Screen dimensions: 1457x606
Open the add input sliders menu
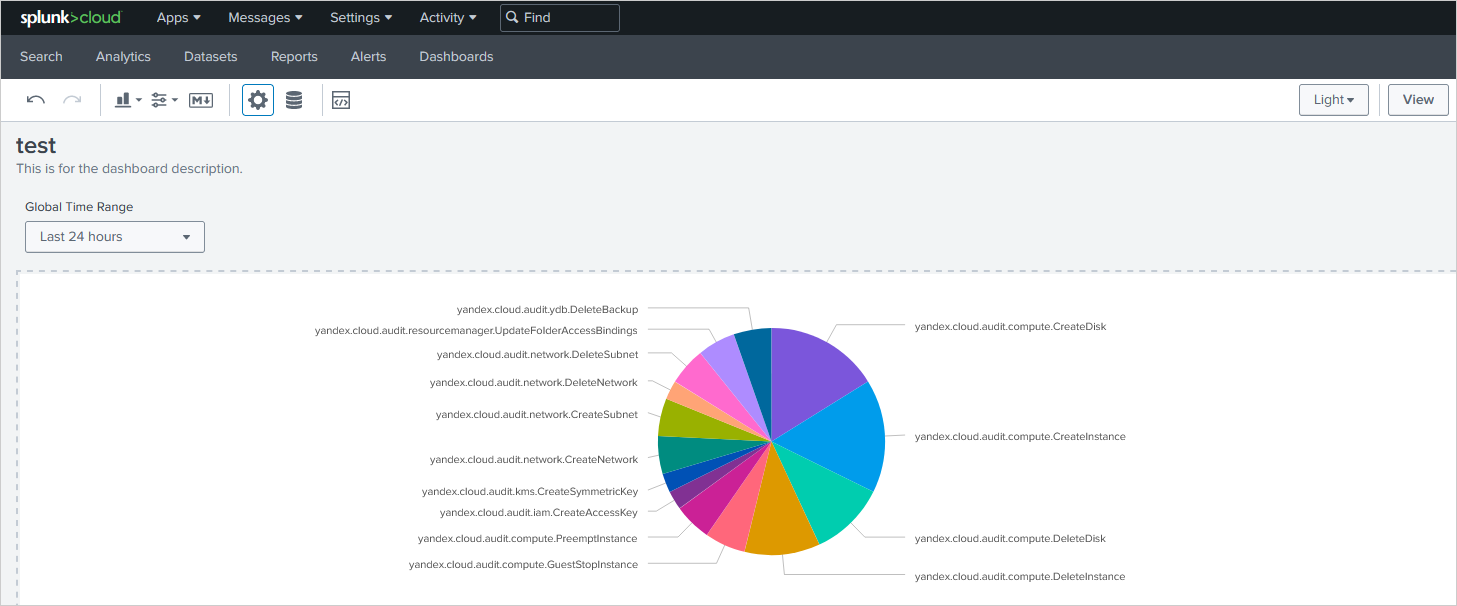click(164, 100)
